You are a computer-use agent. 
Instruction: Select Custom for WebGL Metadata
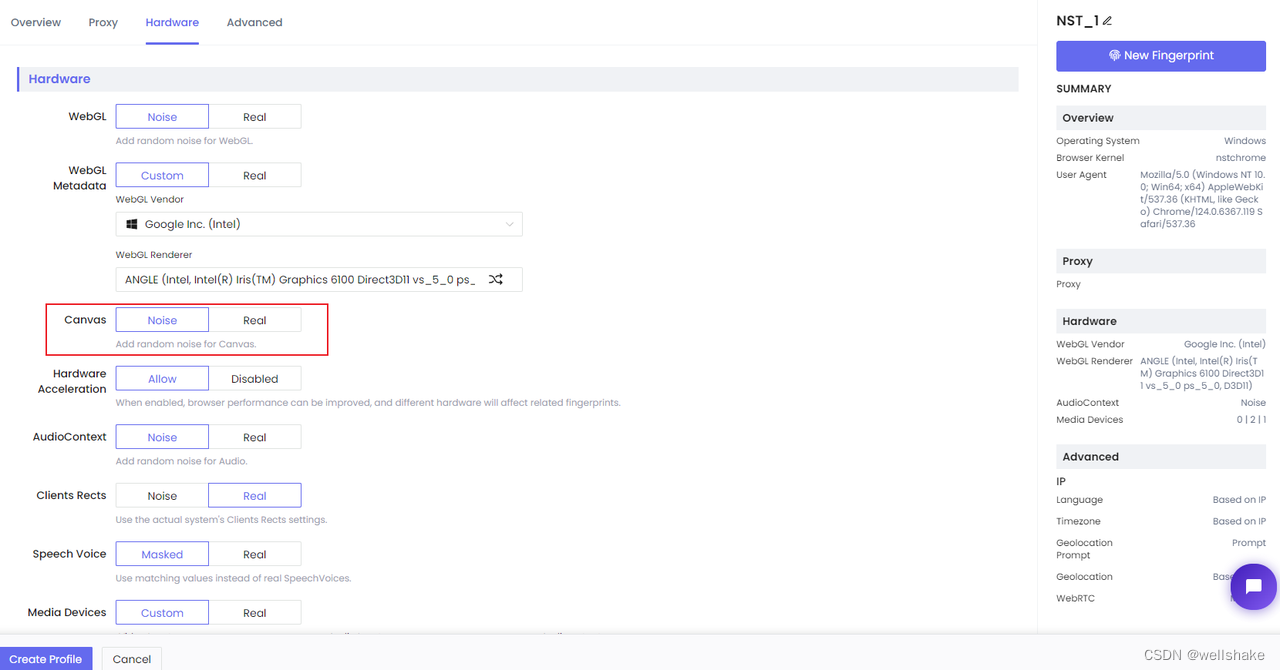(x=162, y=175)
